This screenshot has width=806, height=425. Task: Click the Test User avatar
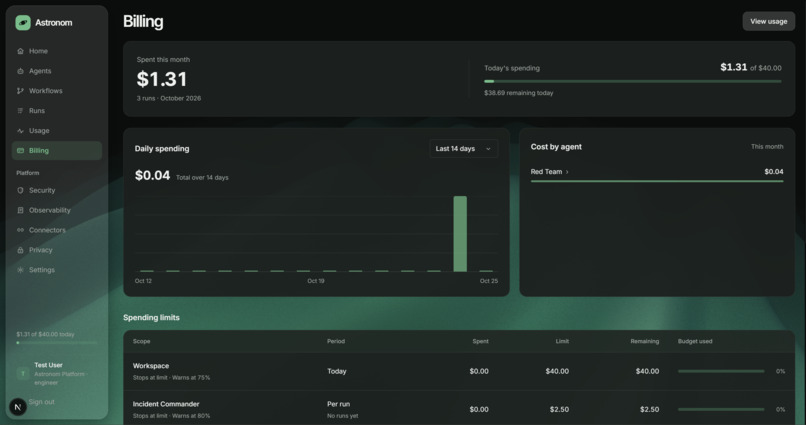pyautogui.click(x=23, y=374)
